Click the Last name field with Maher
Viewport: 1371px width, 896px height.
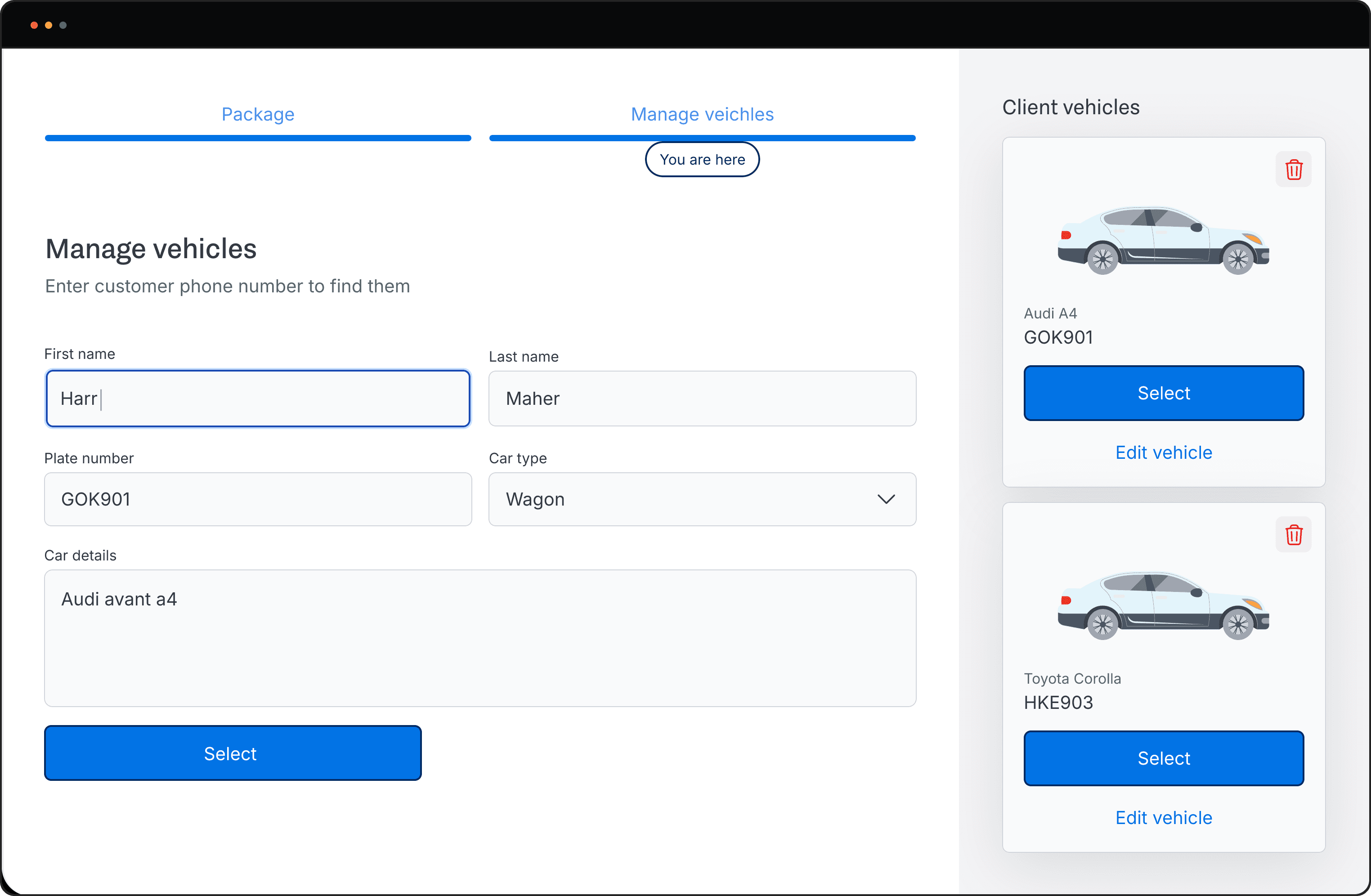702,398
